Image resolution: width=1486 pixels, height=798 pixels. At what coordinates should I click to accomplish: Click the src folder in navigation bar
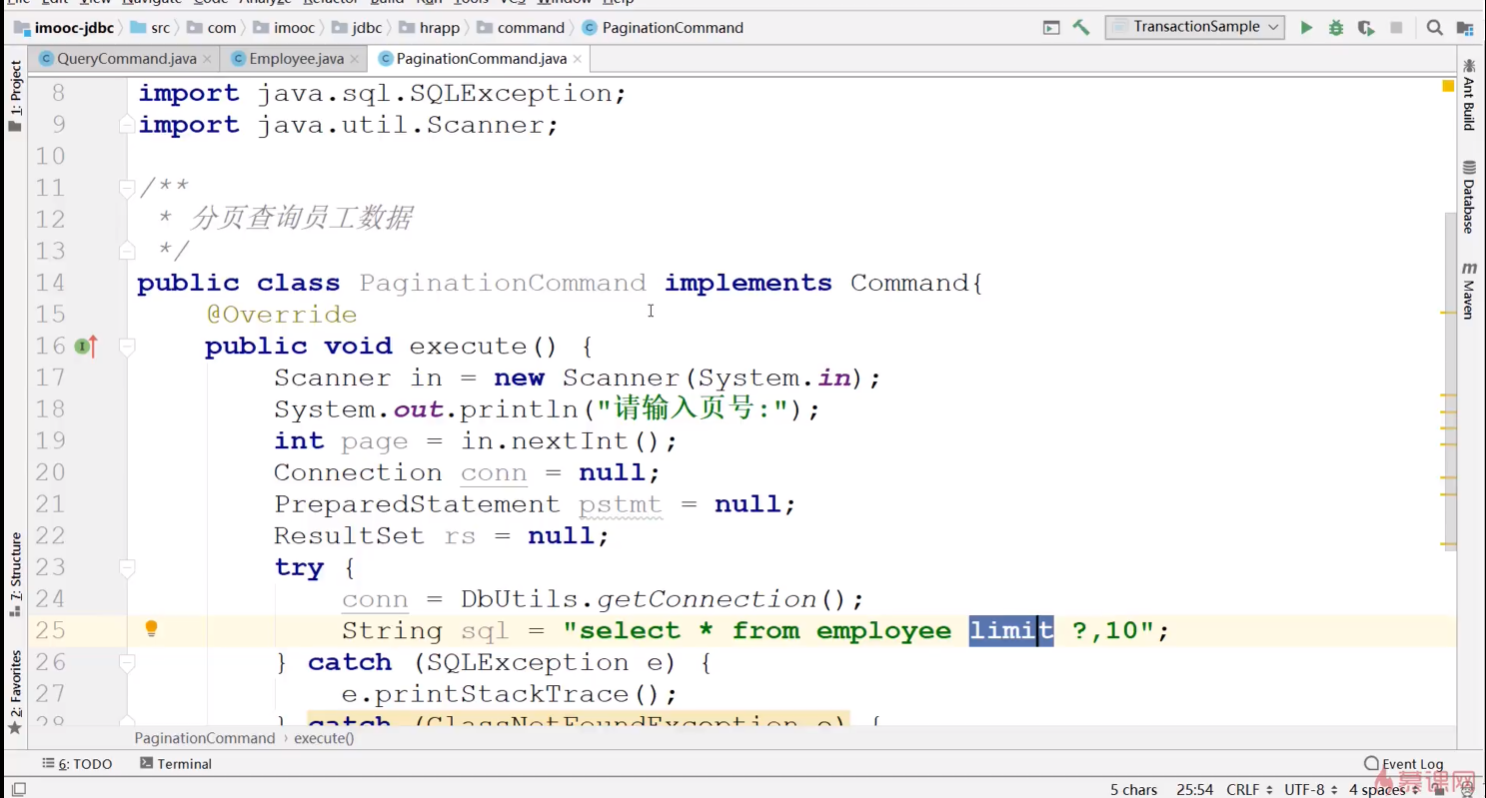click(x=150, y=28)
